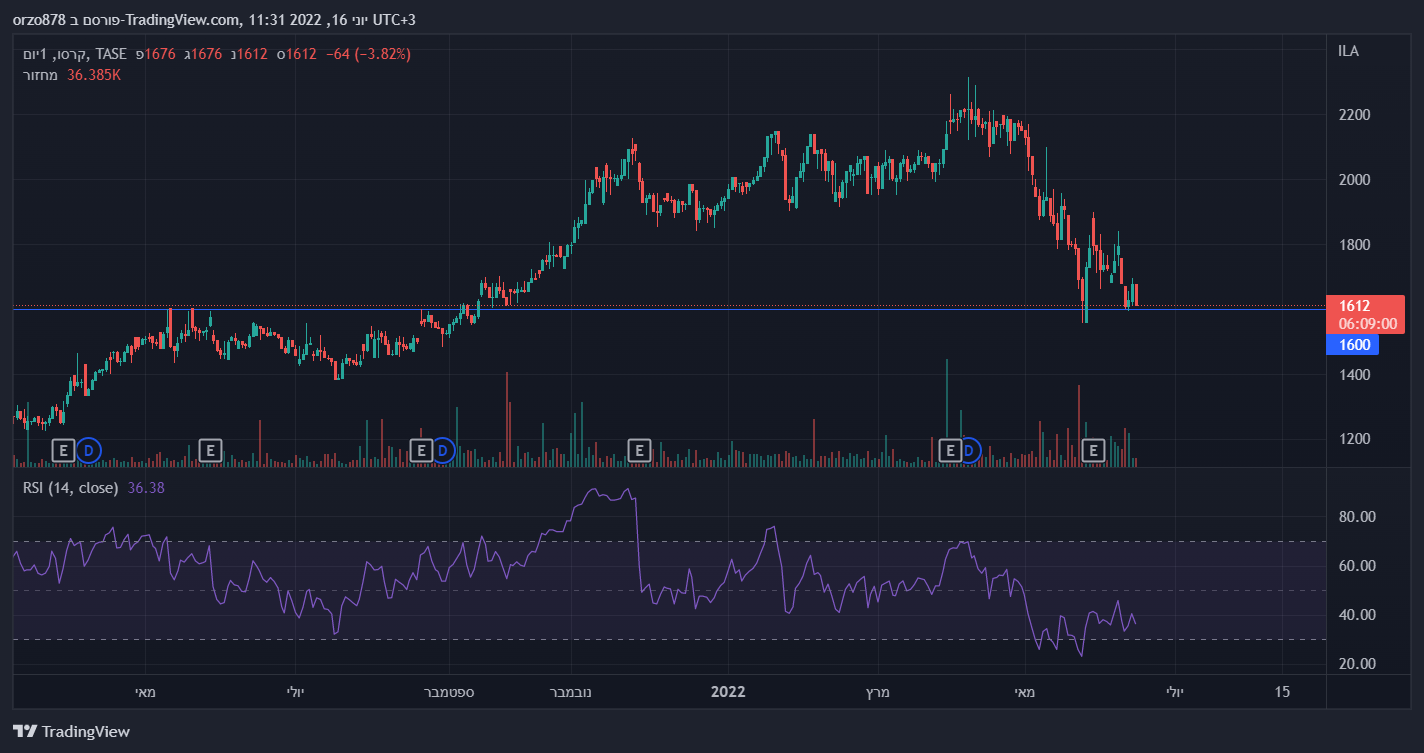The height and width of the screenshot is (753, 1424).
Task: Select the rightmost D dividend marker
Action: tap(969, 451)
